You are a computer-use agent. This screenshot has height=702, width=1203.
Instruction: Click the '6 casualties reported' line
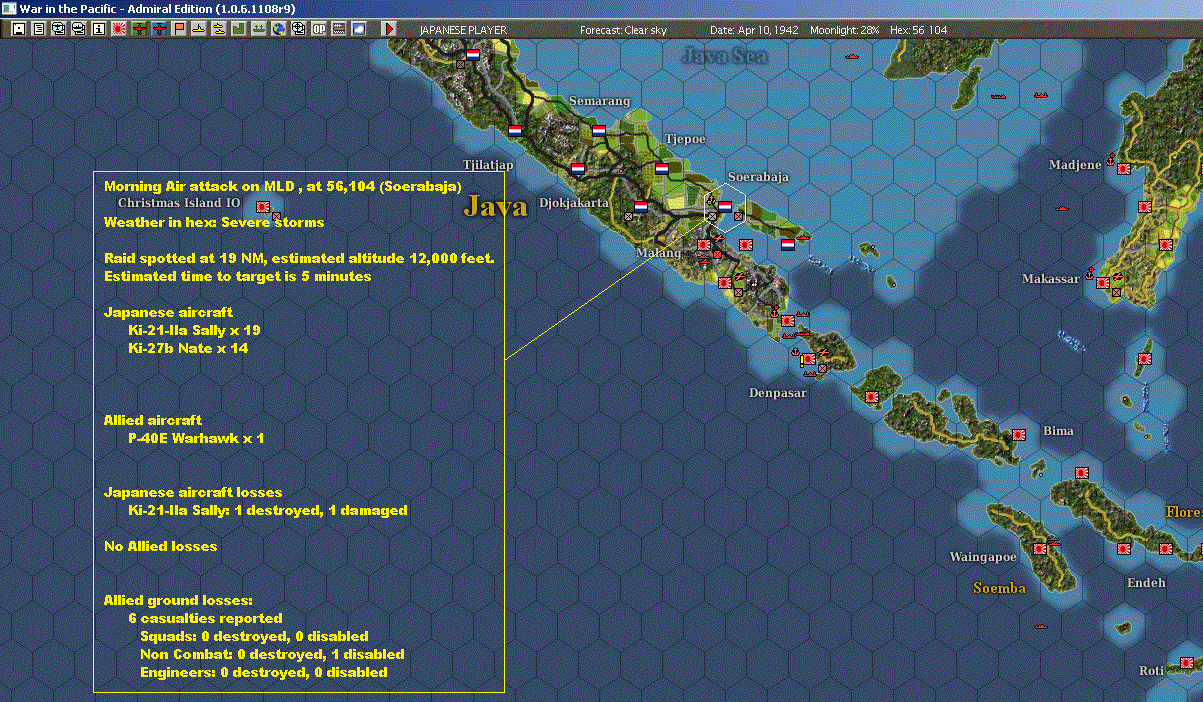[x=206, y=618]
